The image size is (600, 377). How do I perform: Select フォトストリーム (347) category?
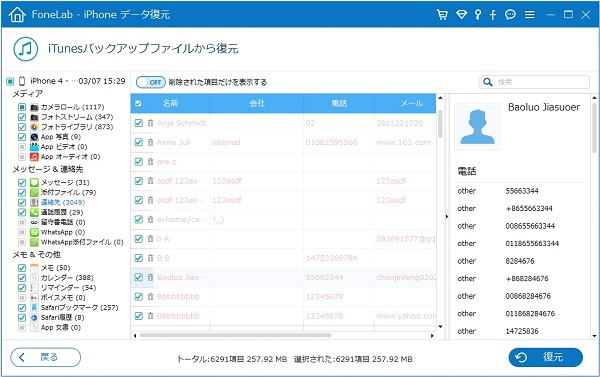click(x=77, y=117)
